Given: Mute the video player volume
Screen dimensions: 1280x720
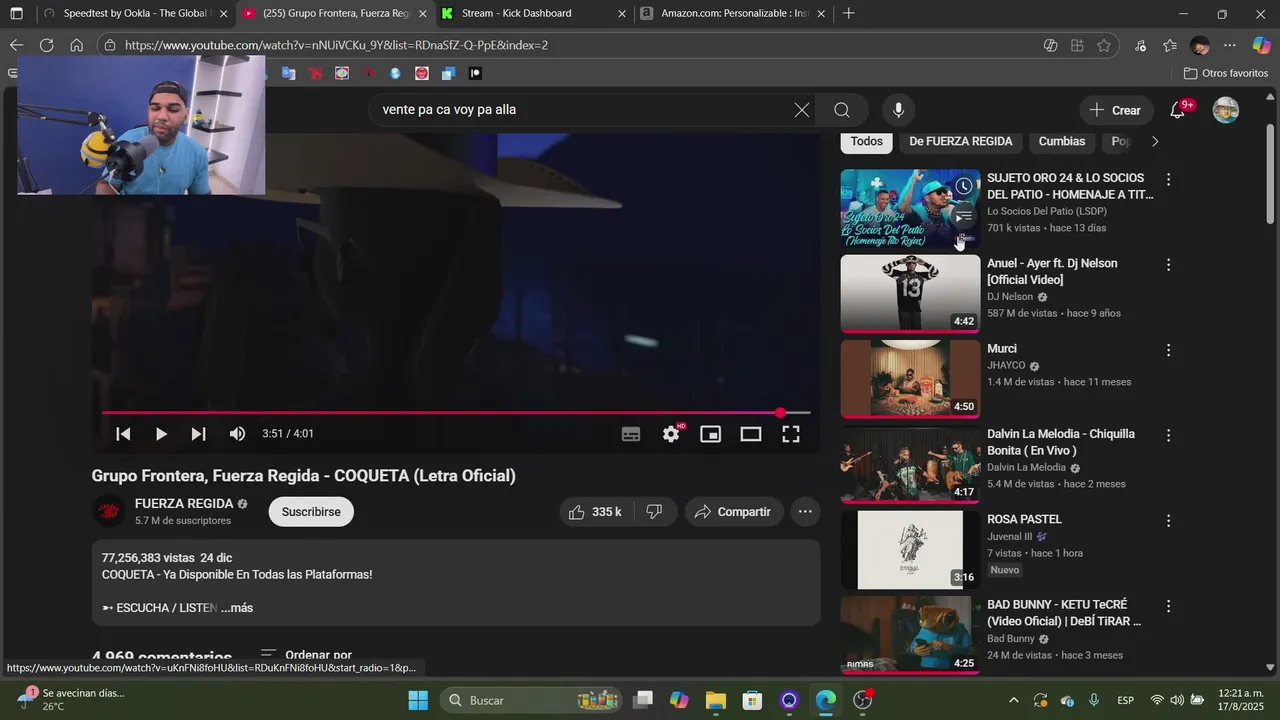Looking at the screenshot, I should (237, 434).
